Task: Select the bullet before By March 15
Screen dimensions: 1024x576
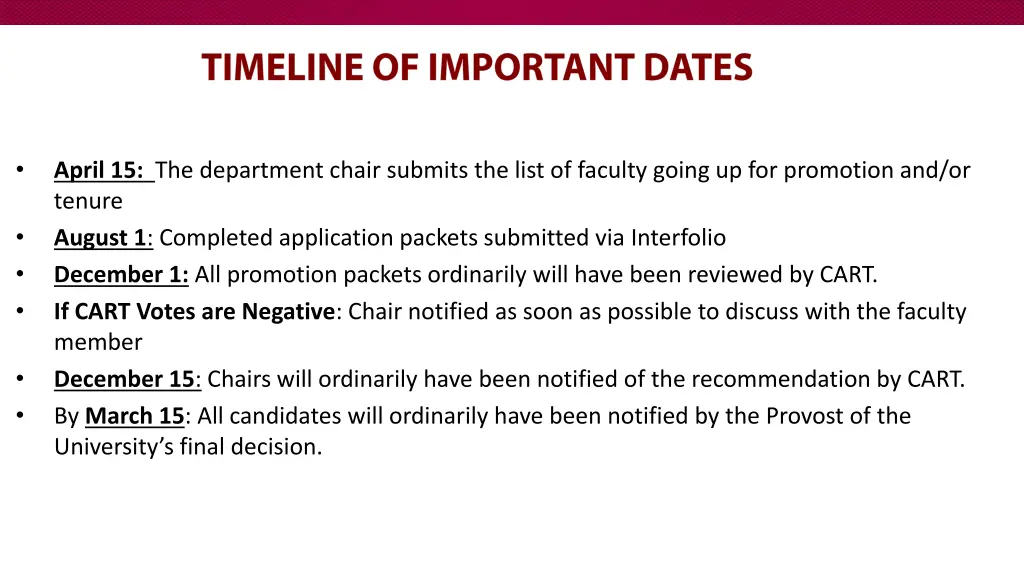Action: tap(20, 416)
